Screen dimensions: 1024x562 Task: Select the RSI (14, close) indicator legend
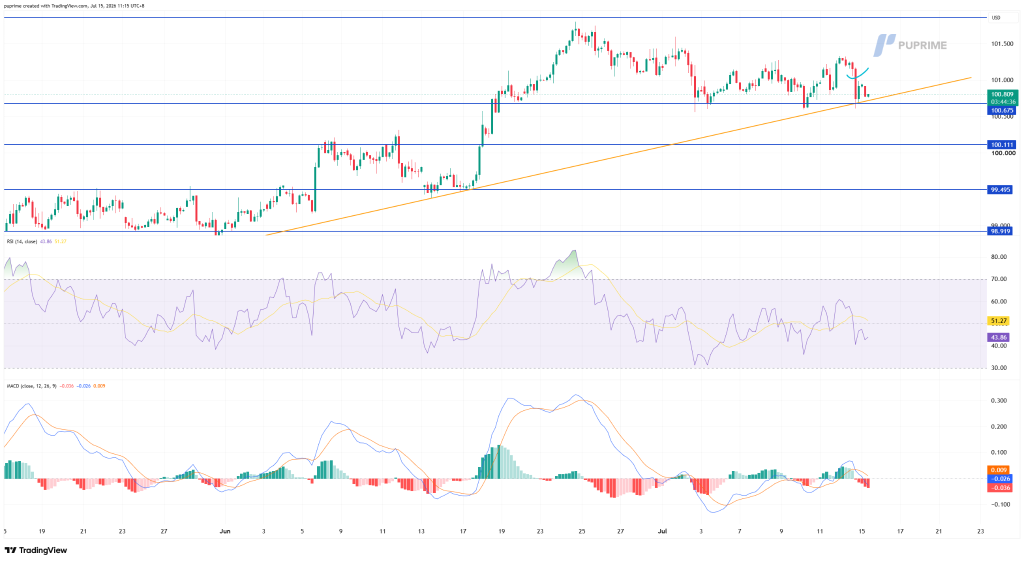tap(22, 242)
